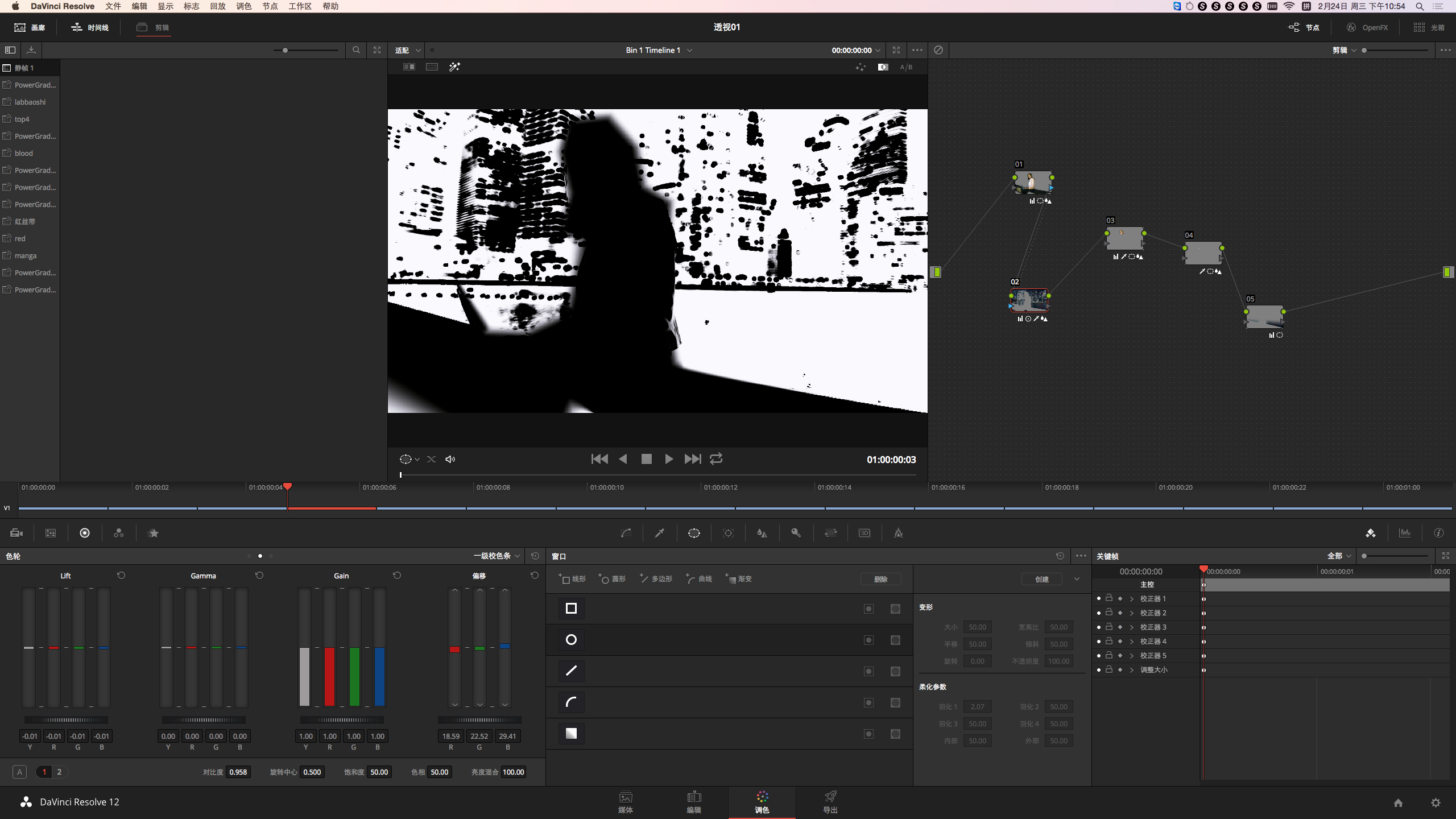Select node 02 in node graph
The image size is (1456, 819).
(x=1029, y=299)
